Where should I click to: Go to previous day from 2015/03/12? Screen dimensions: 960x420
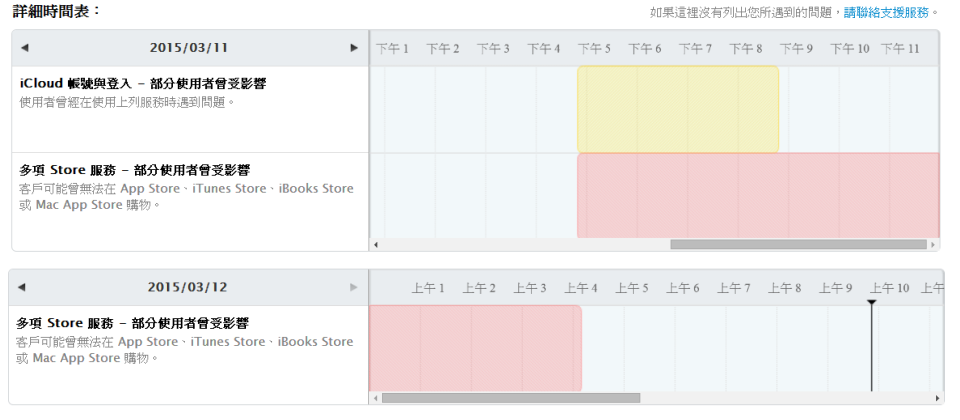tap(22, 287)
